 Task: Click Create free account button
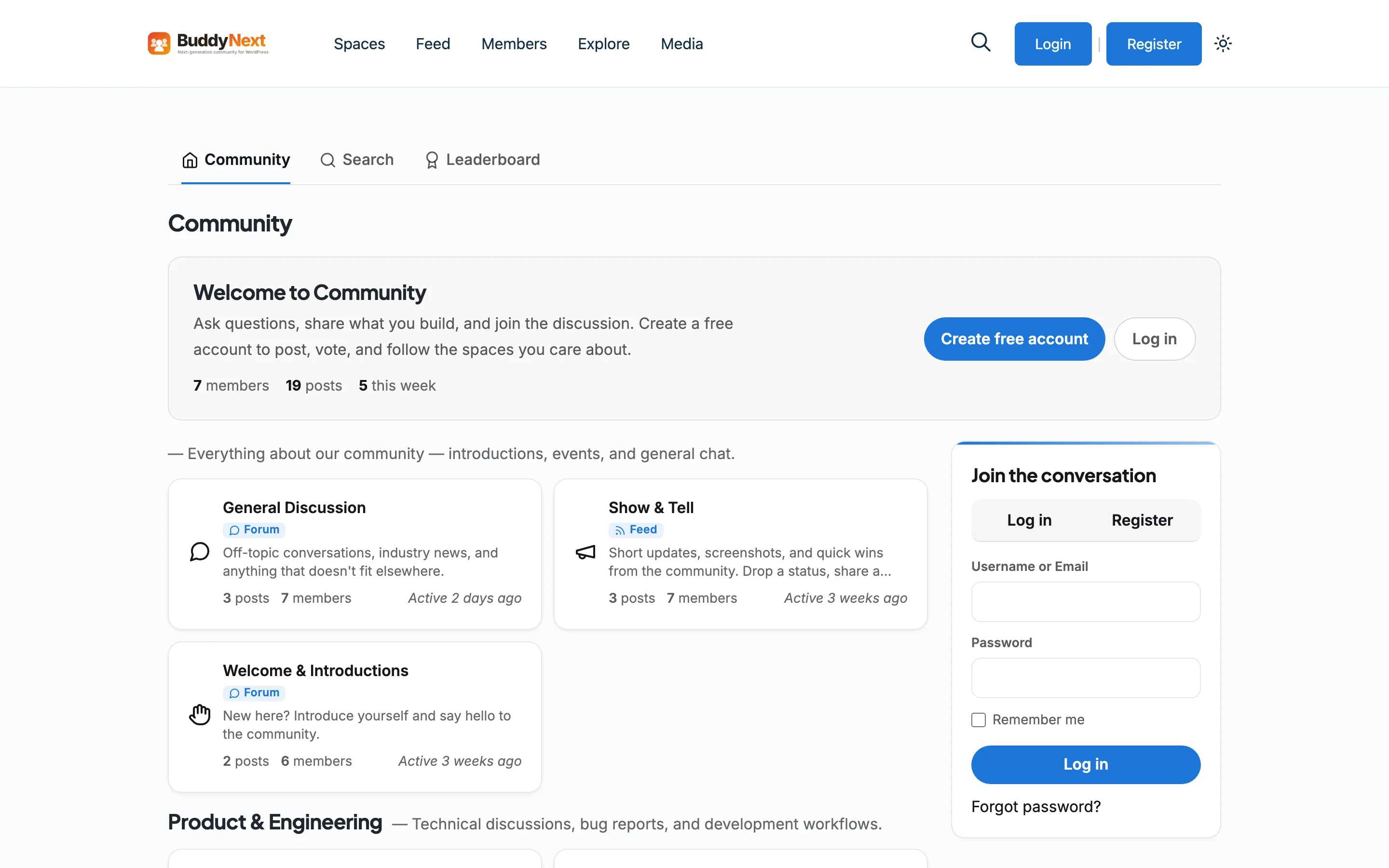point(1014,339)
